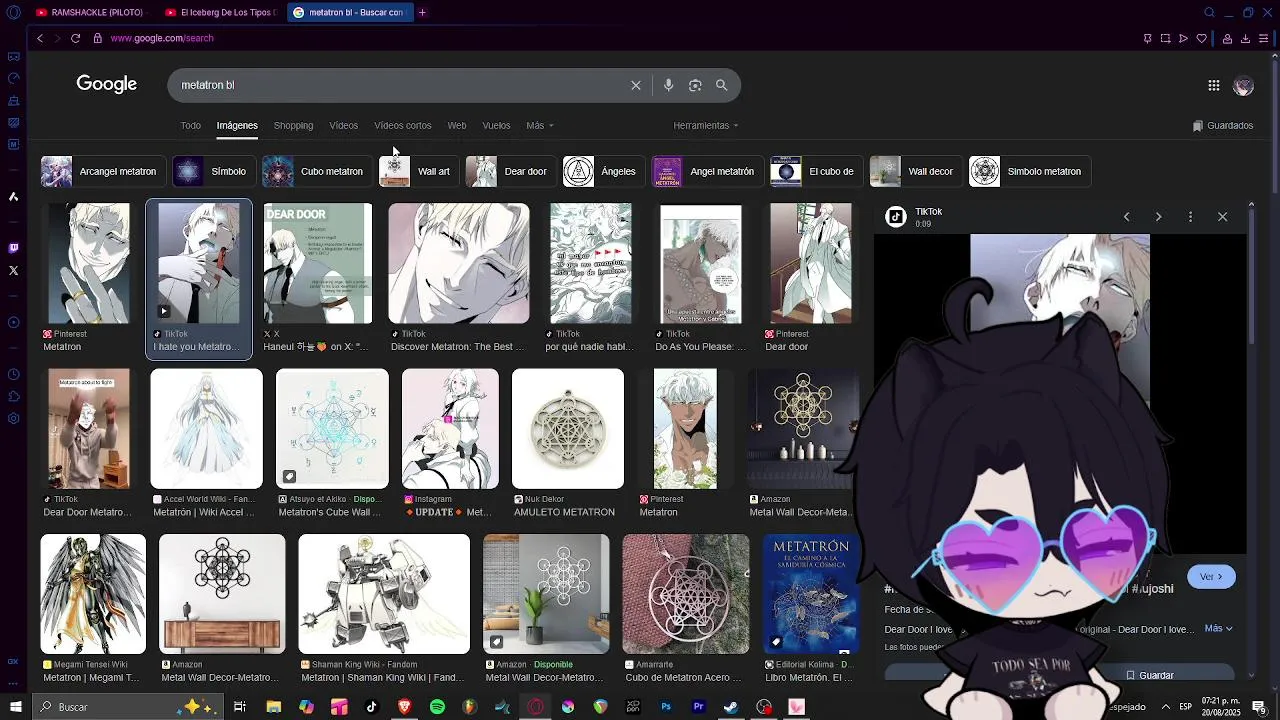Viewport: 1280px width, 720px height.
Task: Open the player icon in browser toolbar
Action: coord(1183,38)
